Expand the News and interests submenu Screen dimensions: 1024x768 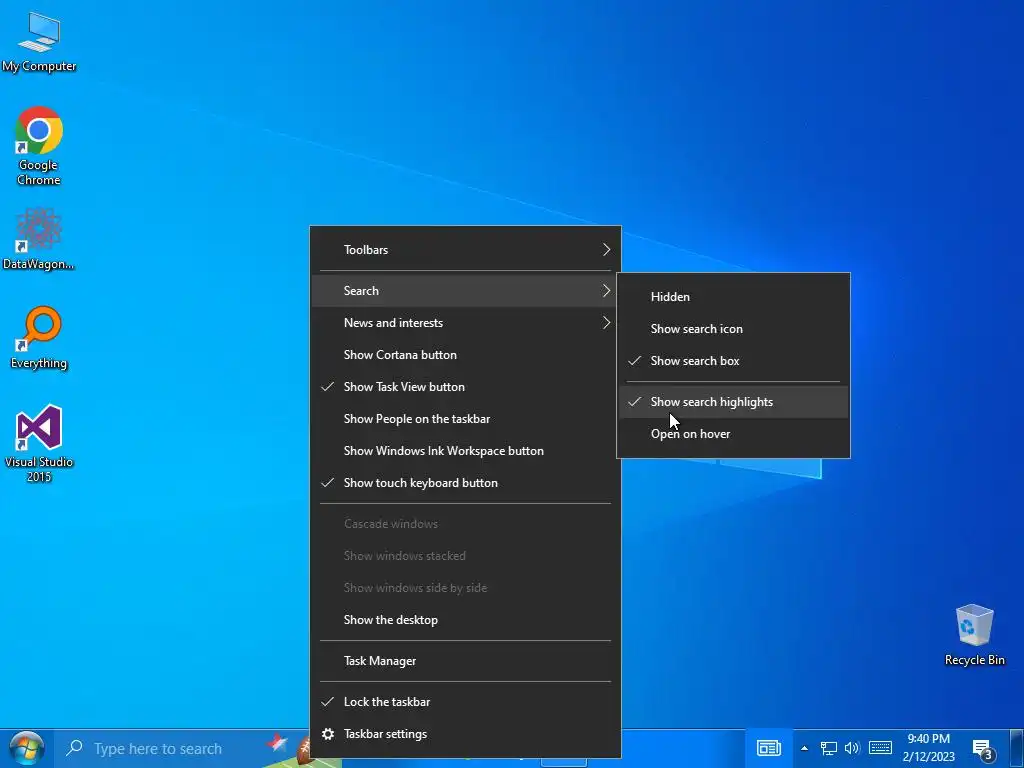coord(465,323)
